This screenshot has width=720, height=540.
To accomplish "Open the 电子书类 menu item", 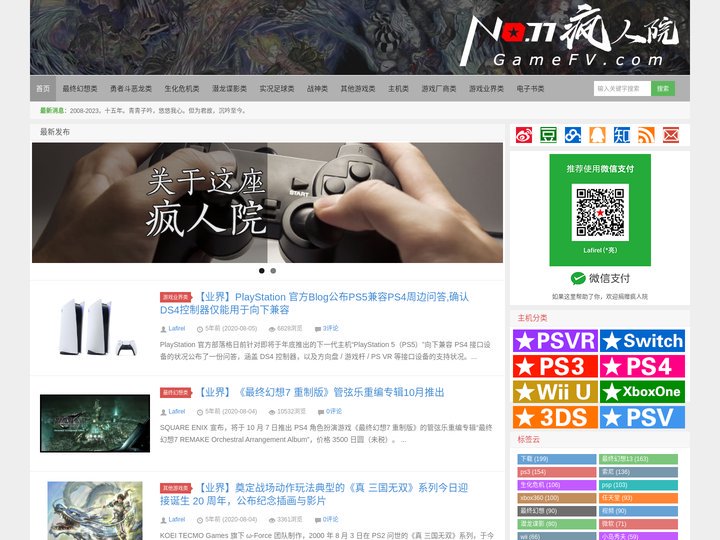I will (530, 89).
